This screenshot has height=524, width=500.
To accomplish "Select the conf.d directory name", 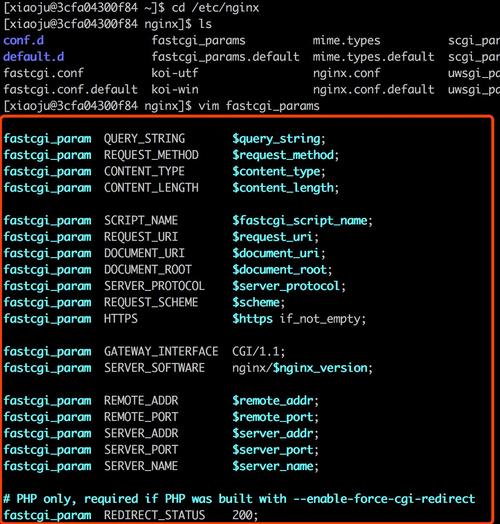I will (x=23, y=40).
